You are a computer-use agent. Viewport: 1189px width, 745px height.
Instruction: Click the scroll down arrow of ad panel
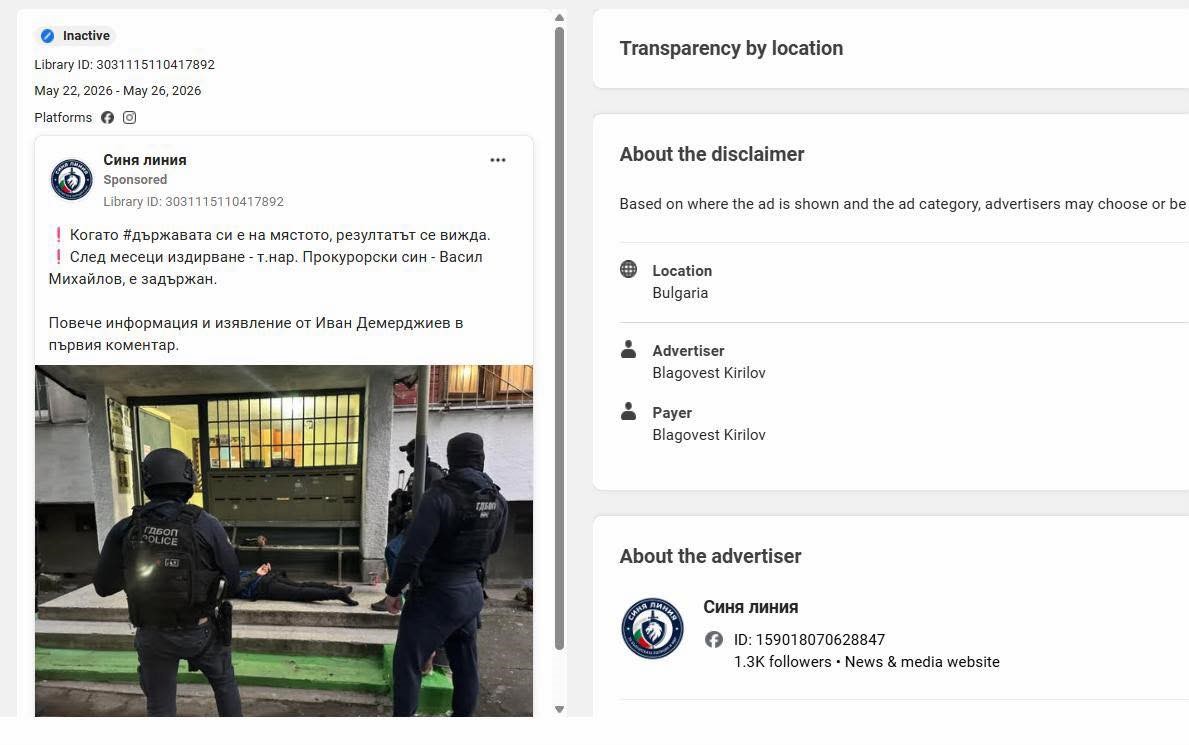tap(560, 709)
